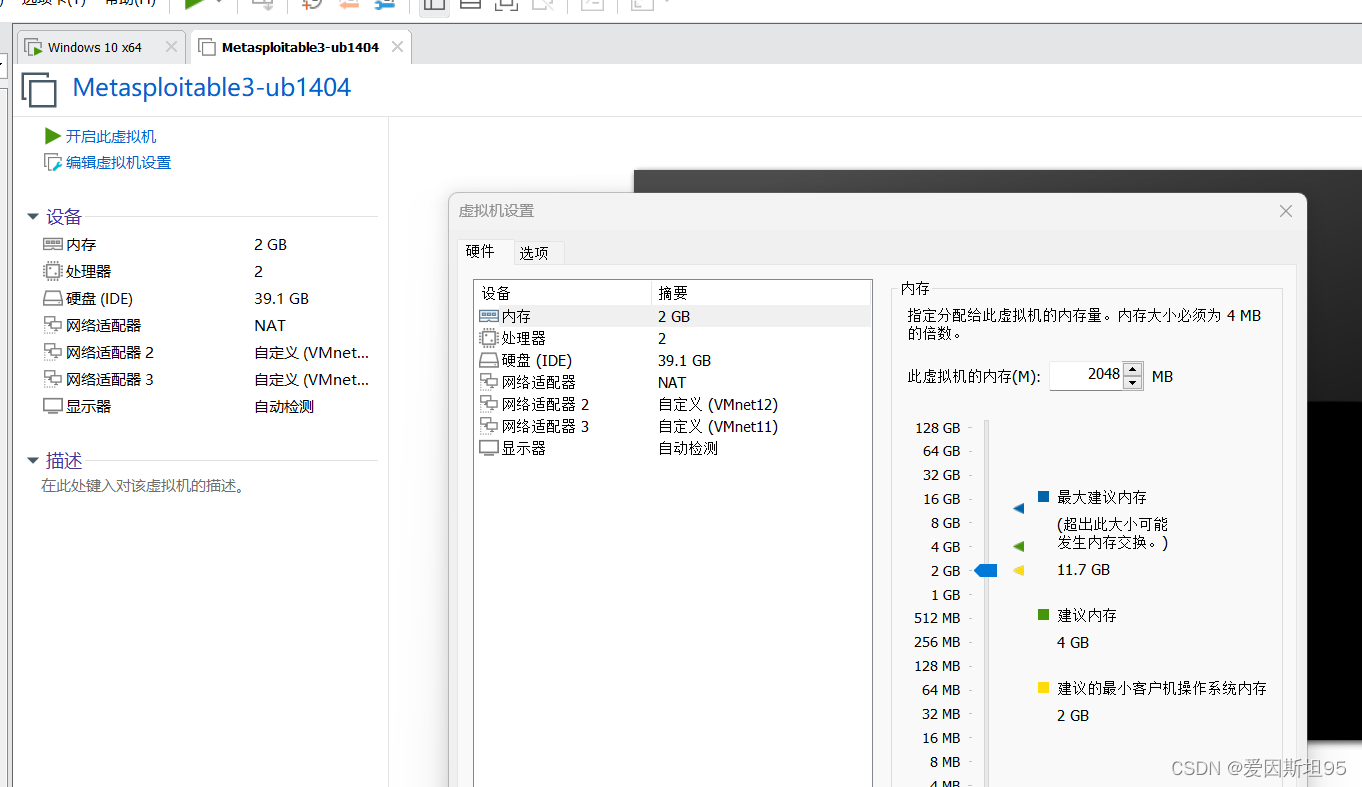Click the 设备 column header
Image resolution: width=1362 pixels, height=787 pixels.
tap(562, 293)
